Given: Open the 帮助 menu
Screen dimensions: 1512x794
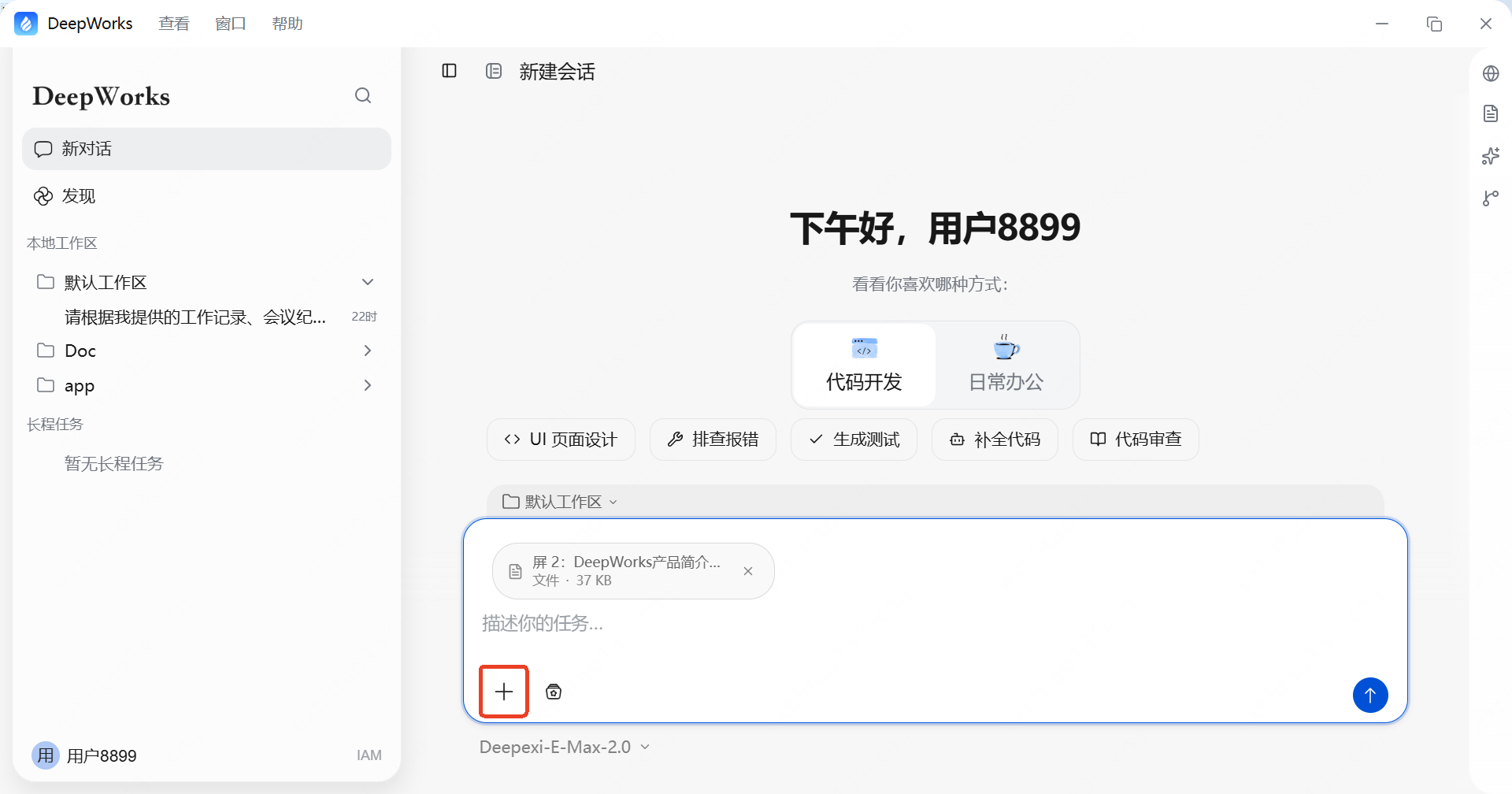Looking at the screenshot, I should click(x=287, y=24).
